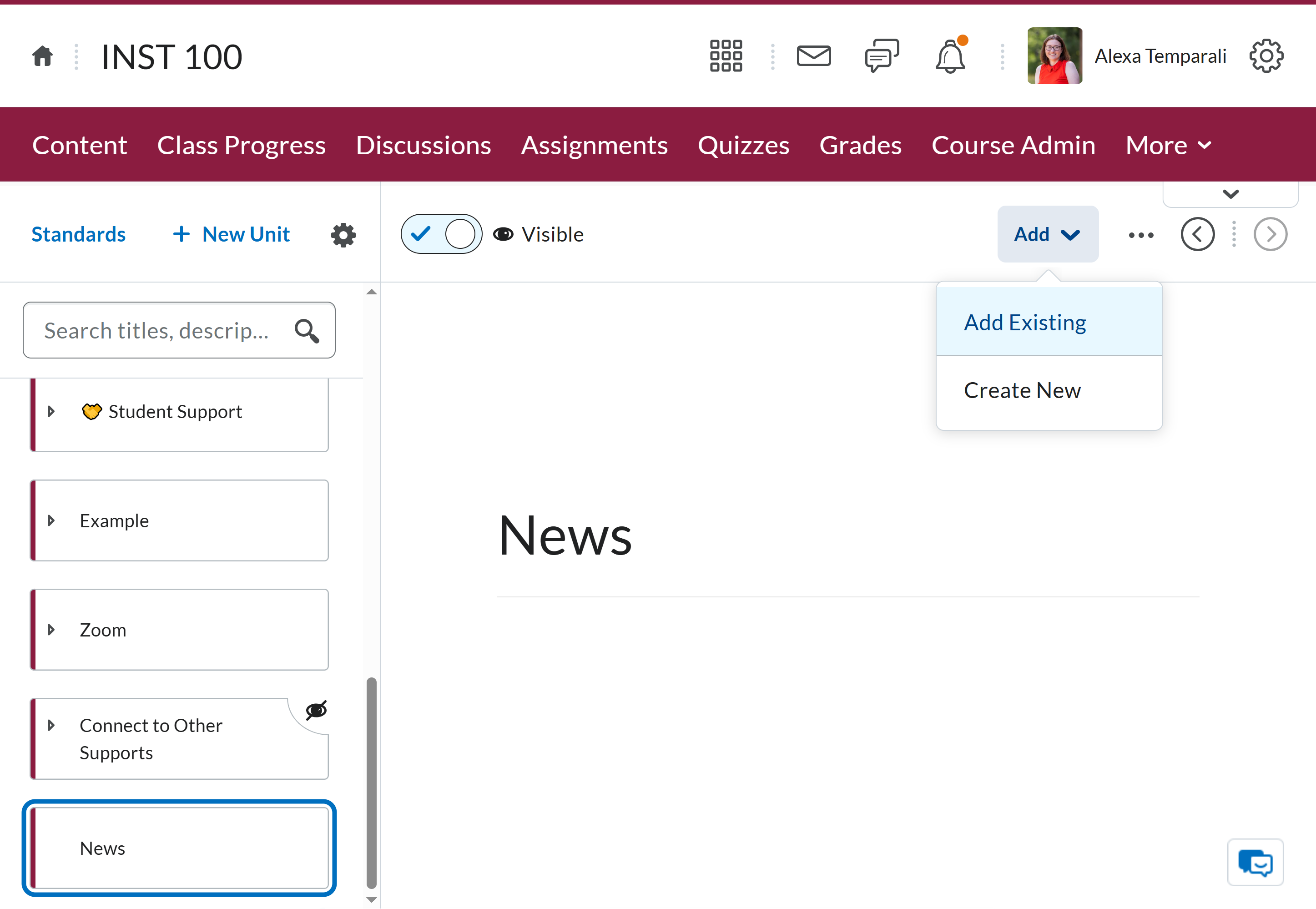Open the Grades tab
The width and height of the screenshot is (1316, 909).
pos(861,145)
